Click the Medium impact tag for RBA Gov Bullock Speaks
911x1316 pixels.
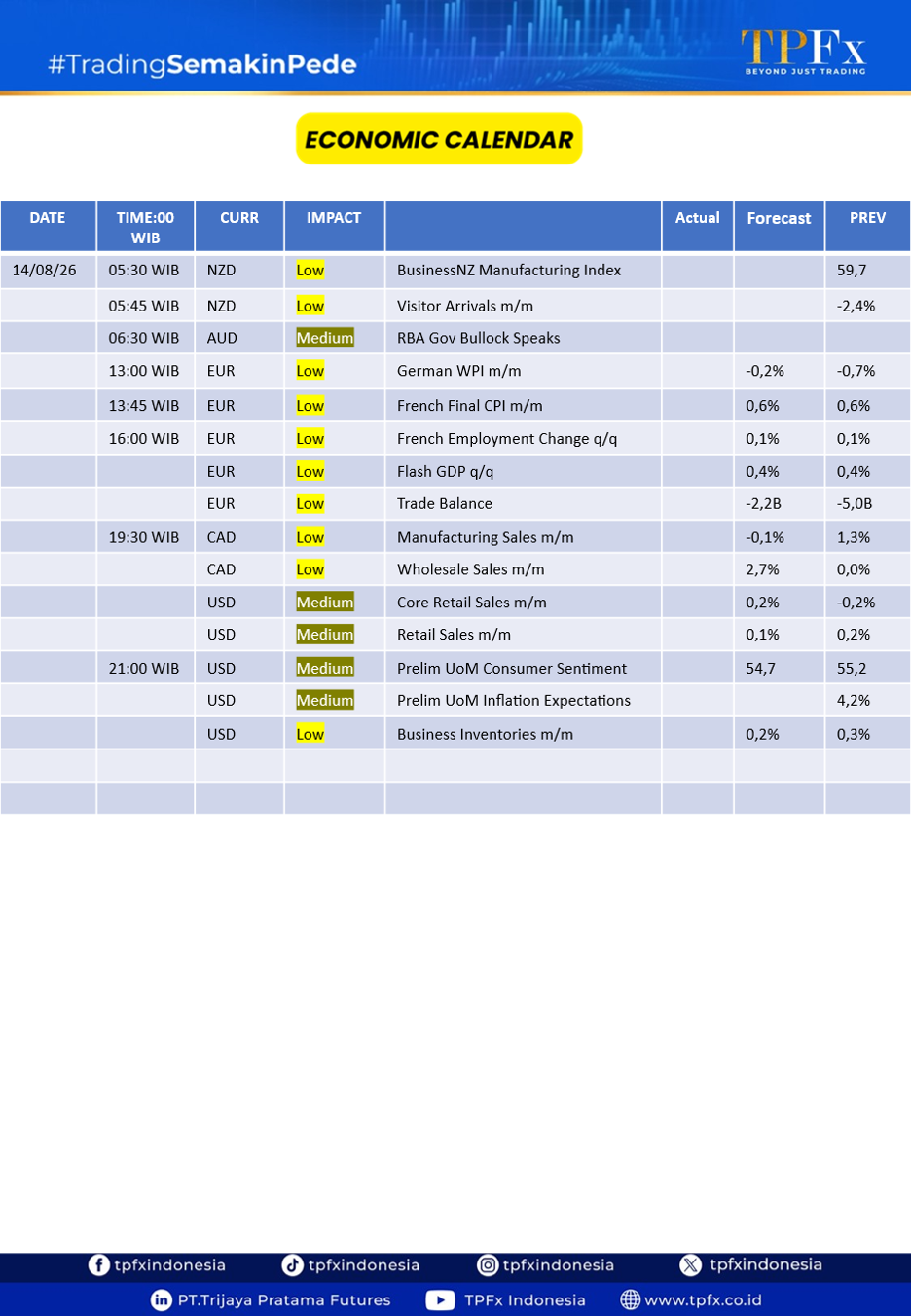tap(325, 338)
